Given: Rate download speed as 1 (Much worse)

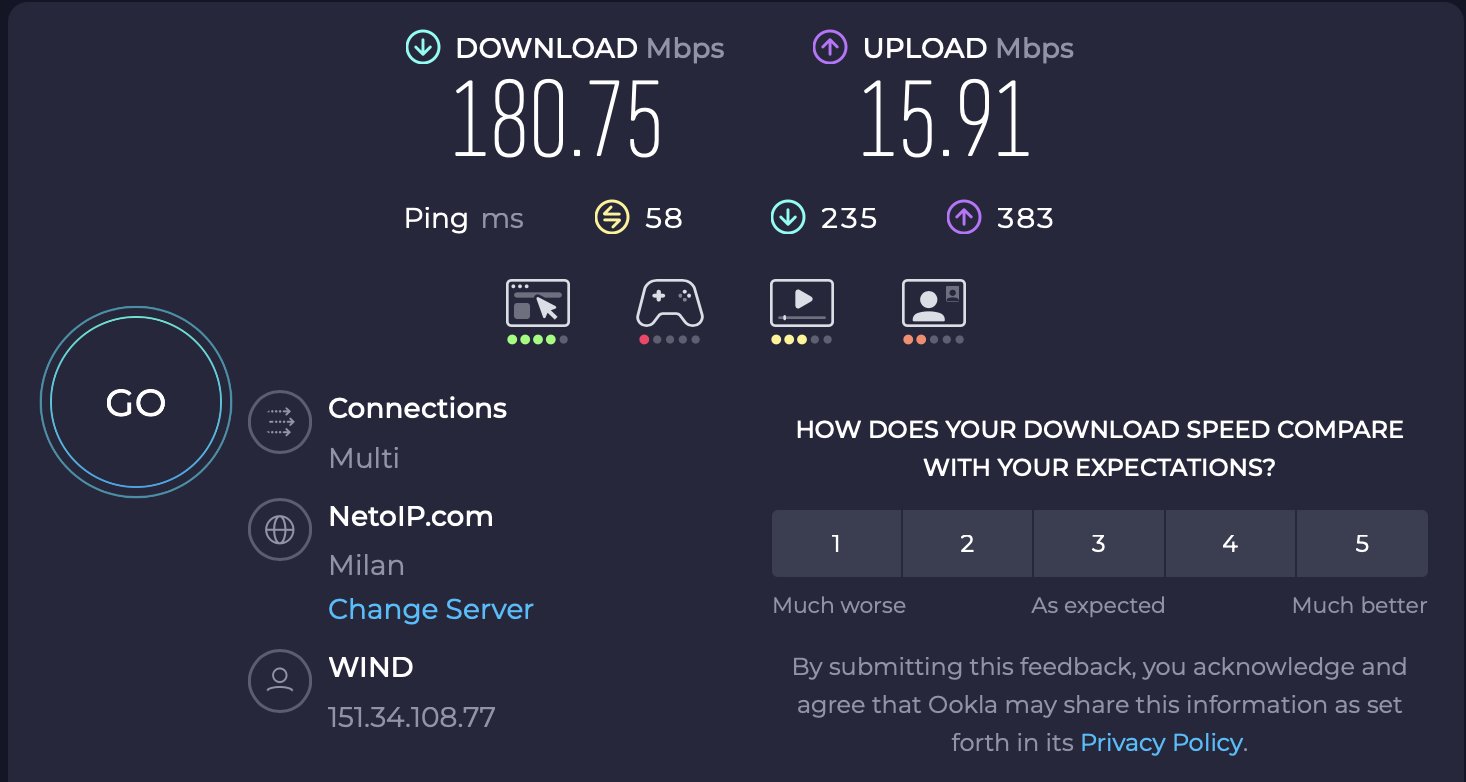Looking at the screenshot, I should [836, 544].
